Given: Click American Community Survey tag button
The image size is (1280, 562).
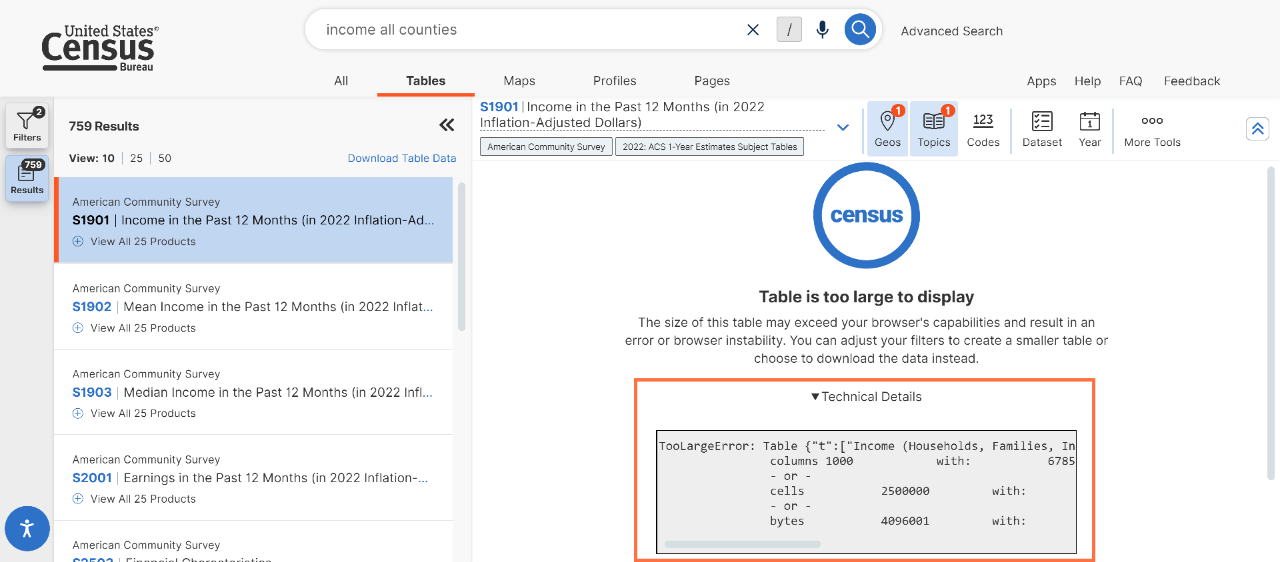Looking at the screenshot, I should click(546, 146).
